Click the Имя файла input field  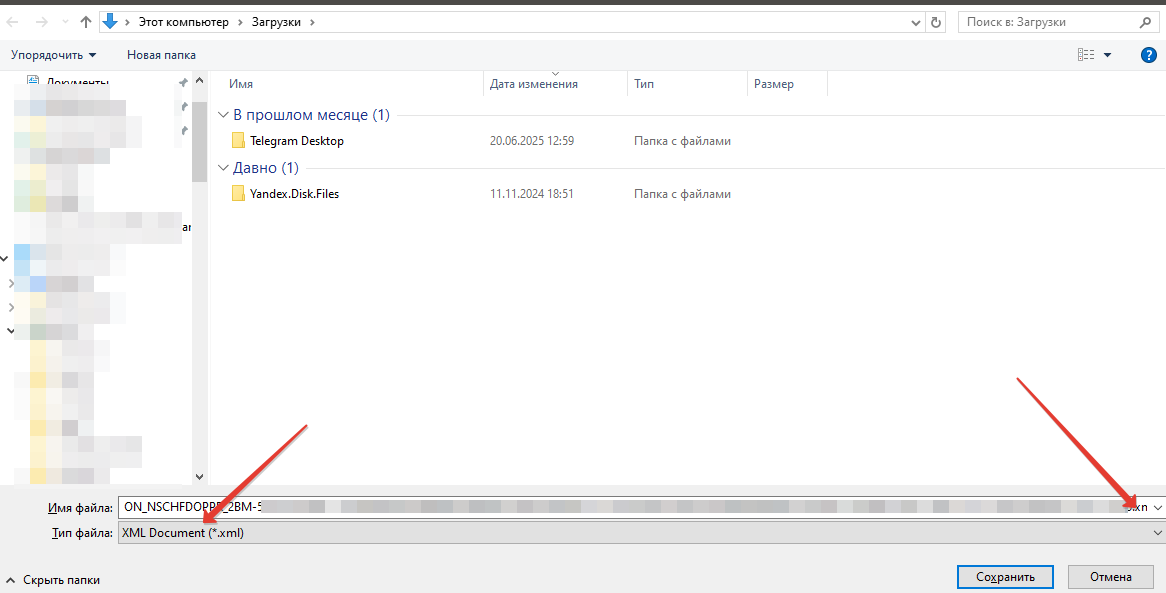click(x=600, y=508)
